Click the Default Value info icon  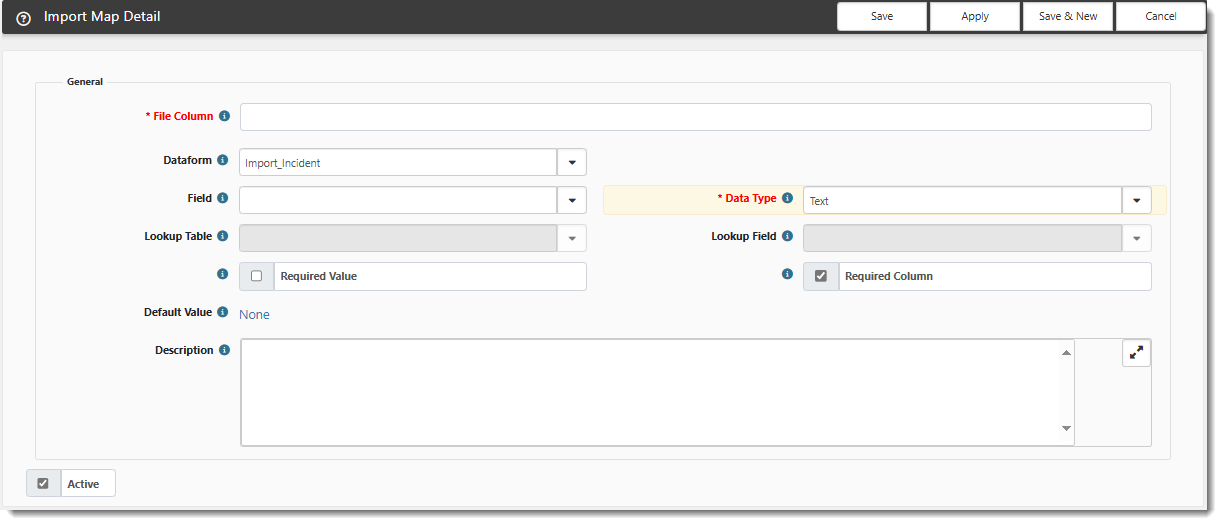[x=222, y=312]
